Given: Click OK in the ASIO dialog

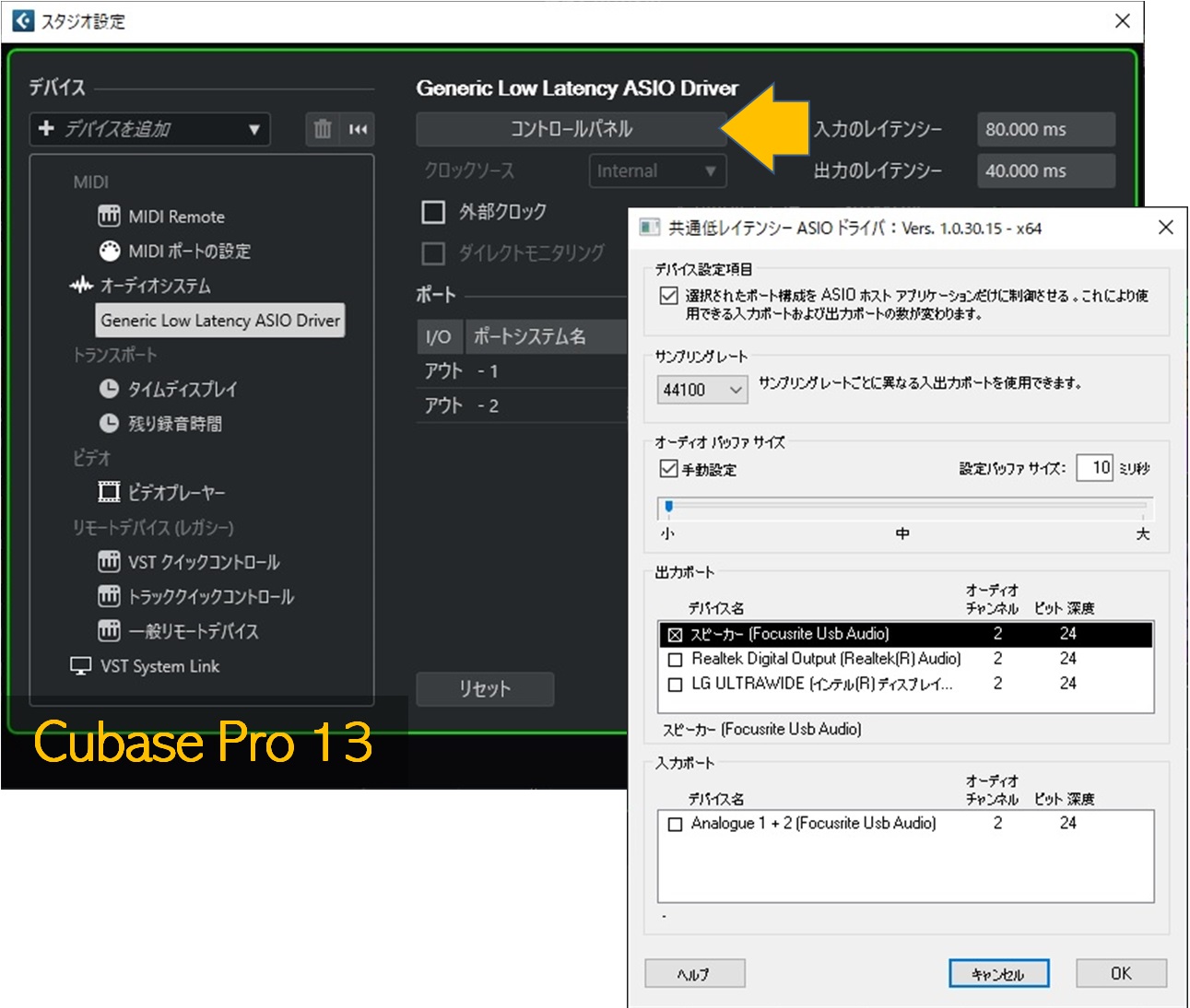Looking at the screenshot, I should pyautogui.click(x=1121, y=974).
